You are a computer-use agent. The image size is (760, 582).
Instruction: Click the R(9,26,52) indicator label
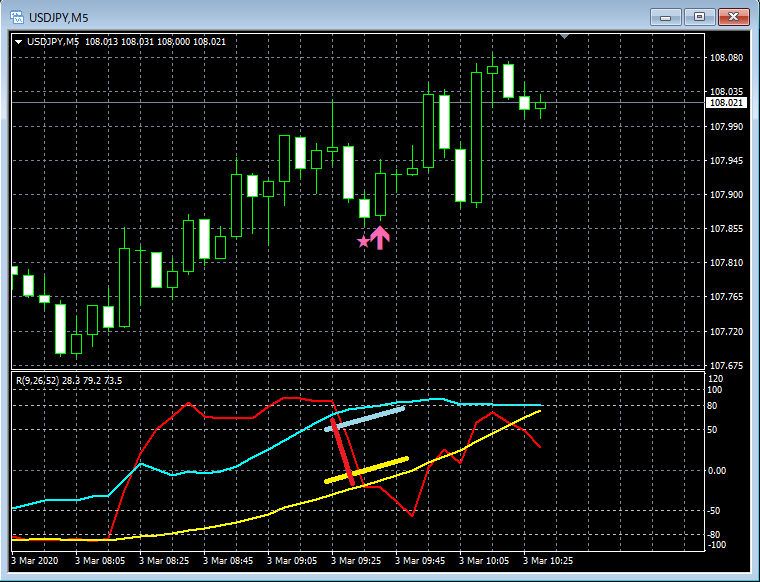[38, 381]
